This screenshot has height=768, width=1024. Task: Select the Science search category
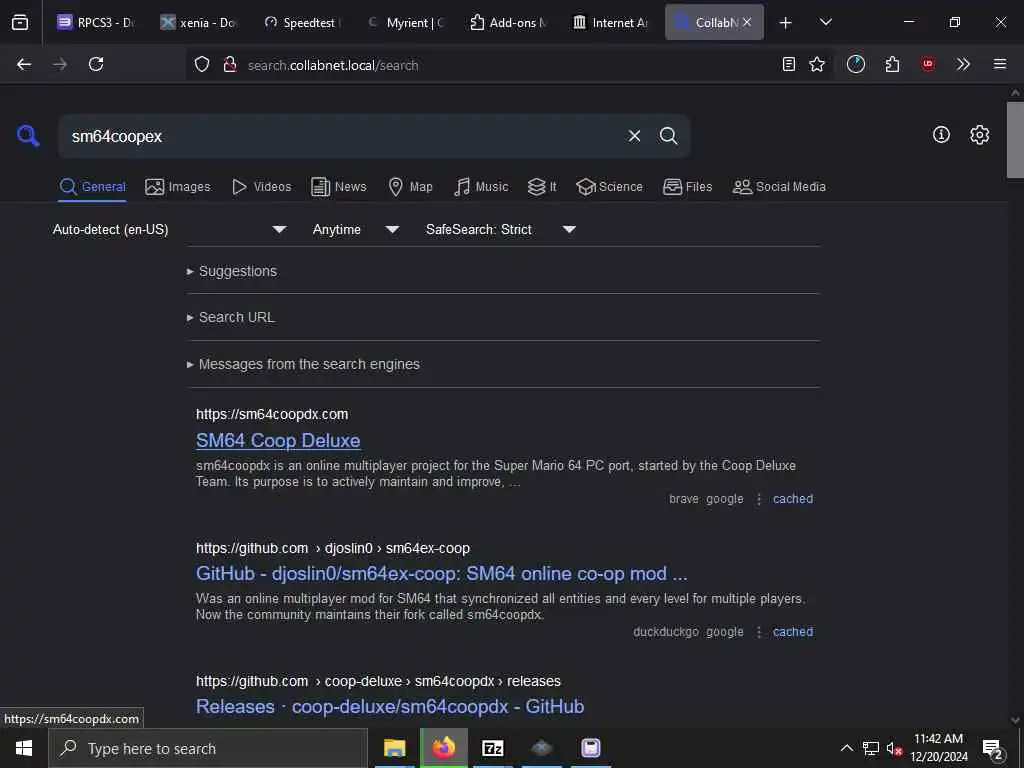pyautogui.click(x=609, y=187)
